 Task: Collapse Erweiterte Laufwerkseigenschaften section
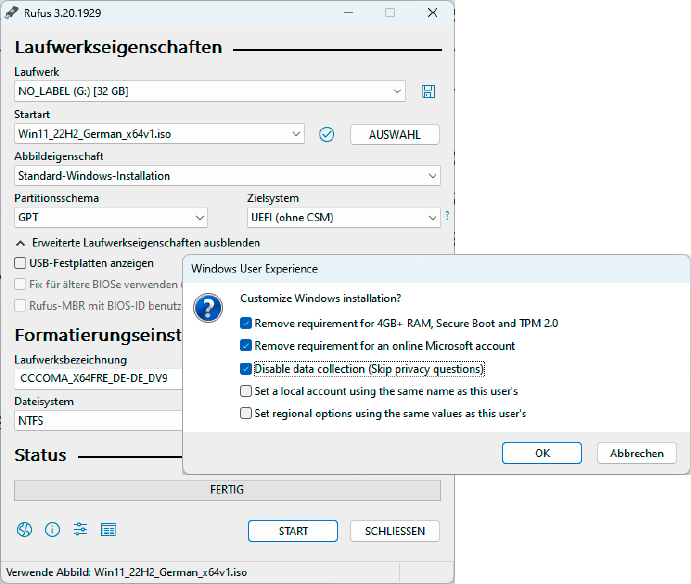pyautogui.click(x=137, y=243)
